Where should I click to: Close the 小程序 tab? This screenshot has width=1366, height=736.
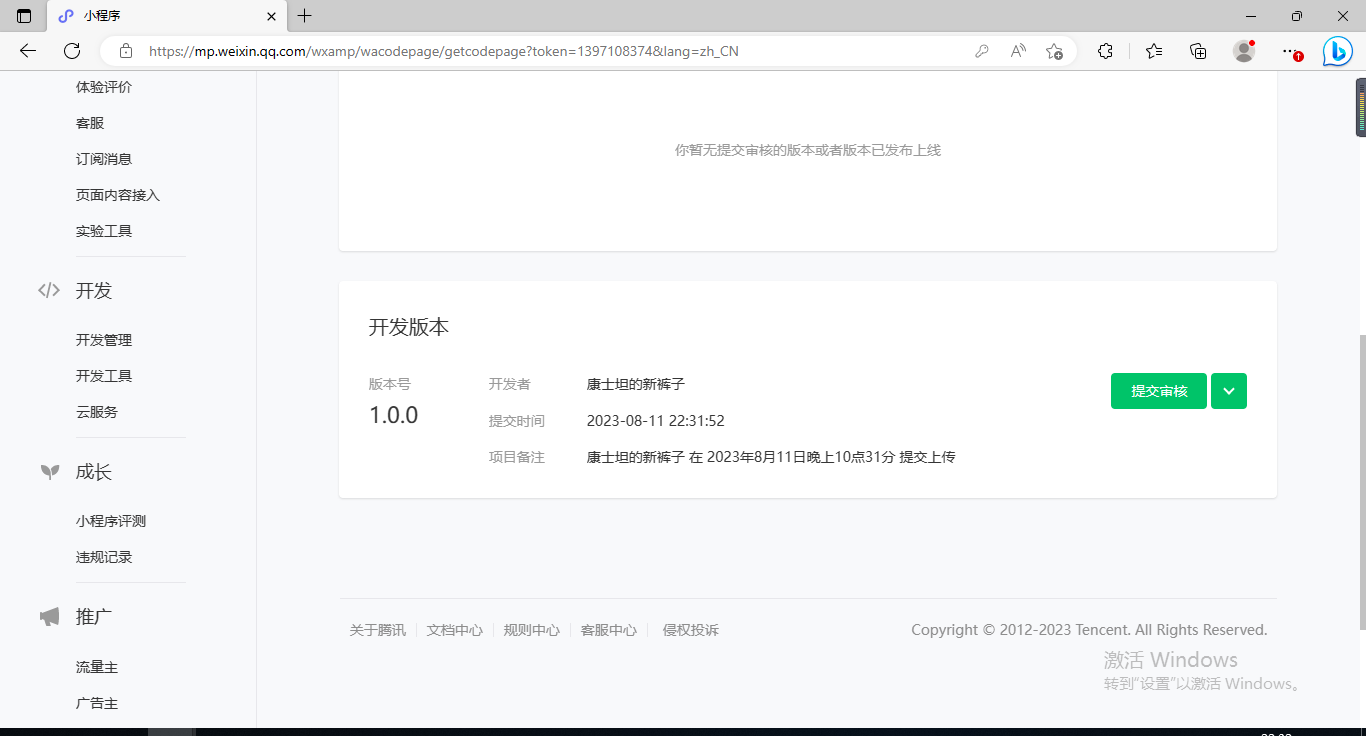pos(271,16)
